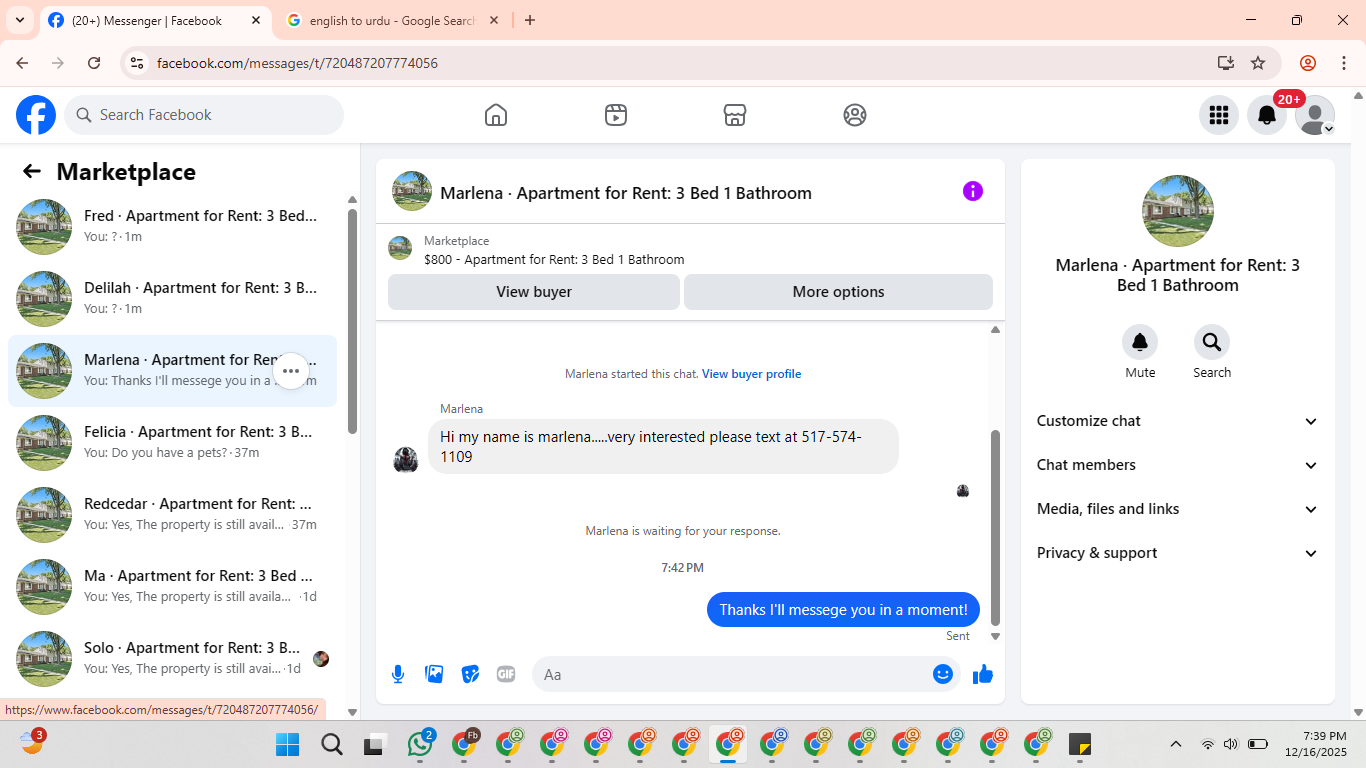The height and width of the screenshot is (768, 1366).
Task: Switch to the english to urdu tab
Action: 391,20
